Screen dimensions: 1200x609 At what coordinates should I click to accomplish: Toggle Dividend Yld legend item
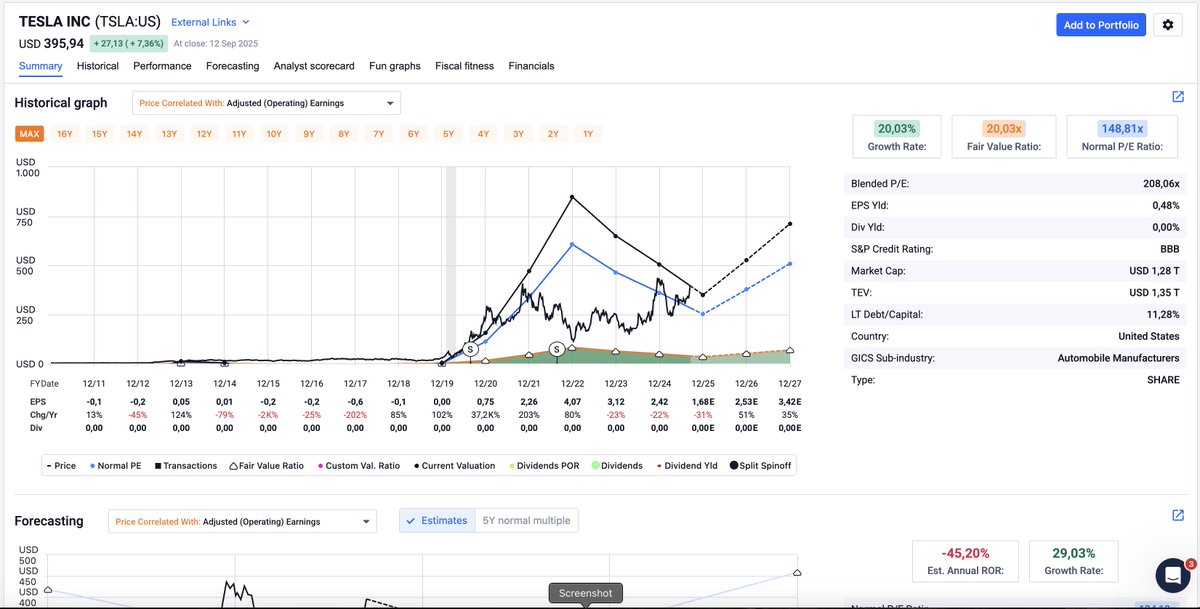point(687,466)
